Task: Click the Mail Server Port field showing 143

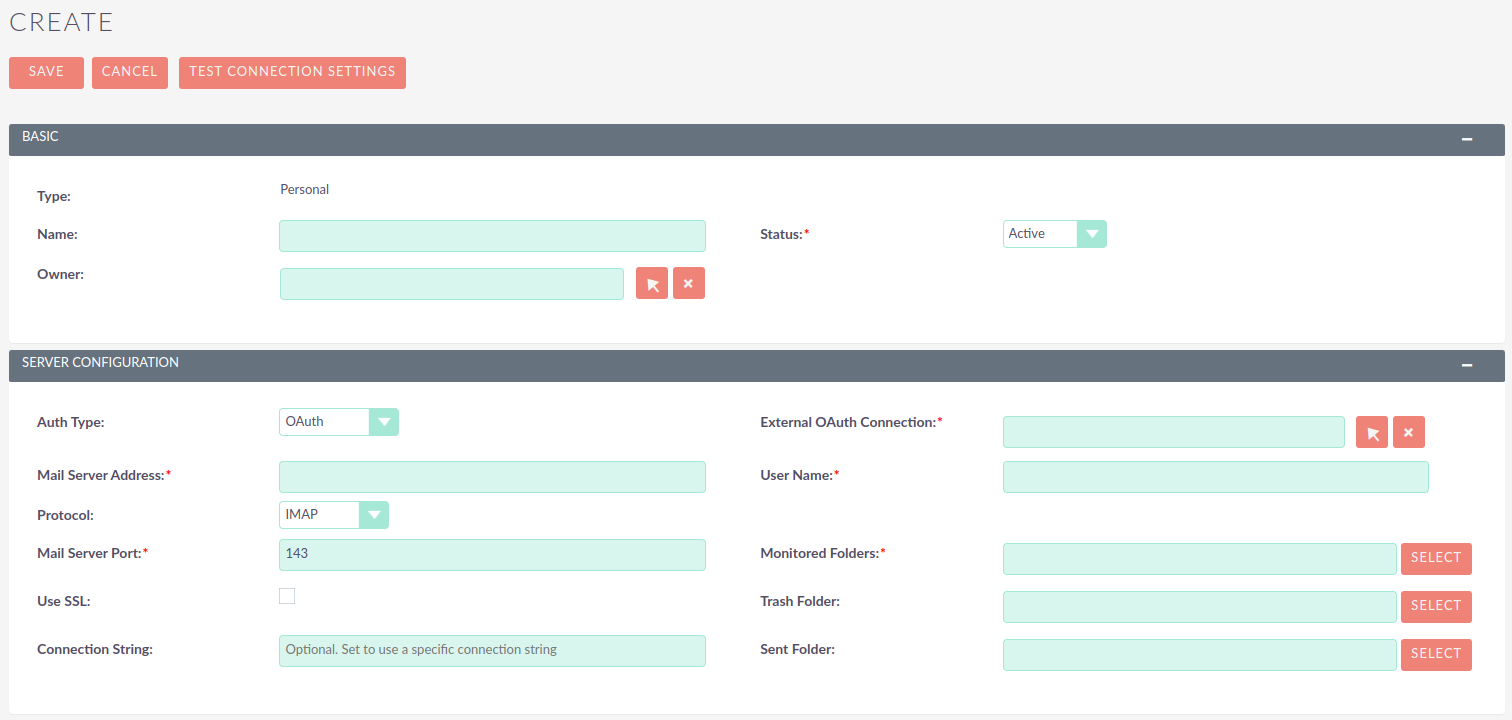Action: point(492,555)
